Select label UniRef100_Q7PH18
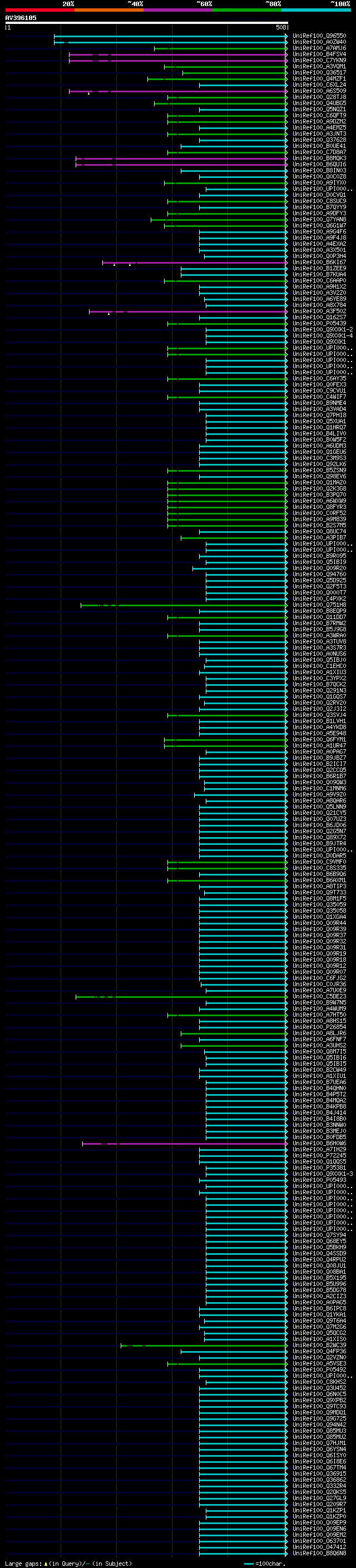356x1568 pixels. [319, 415]
